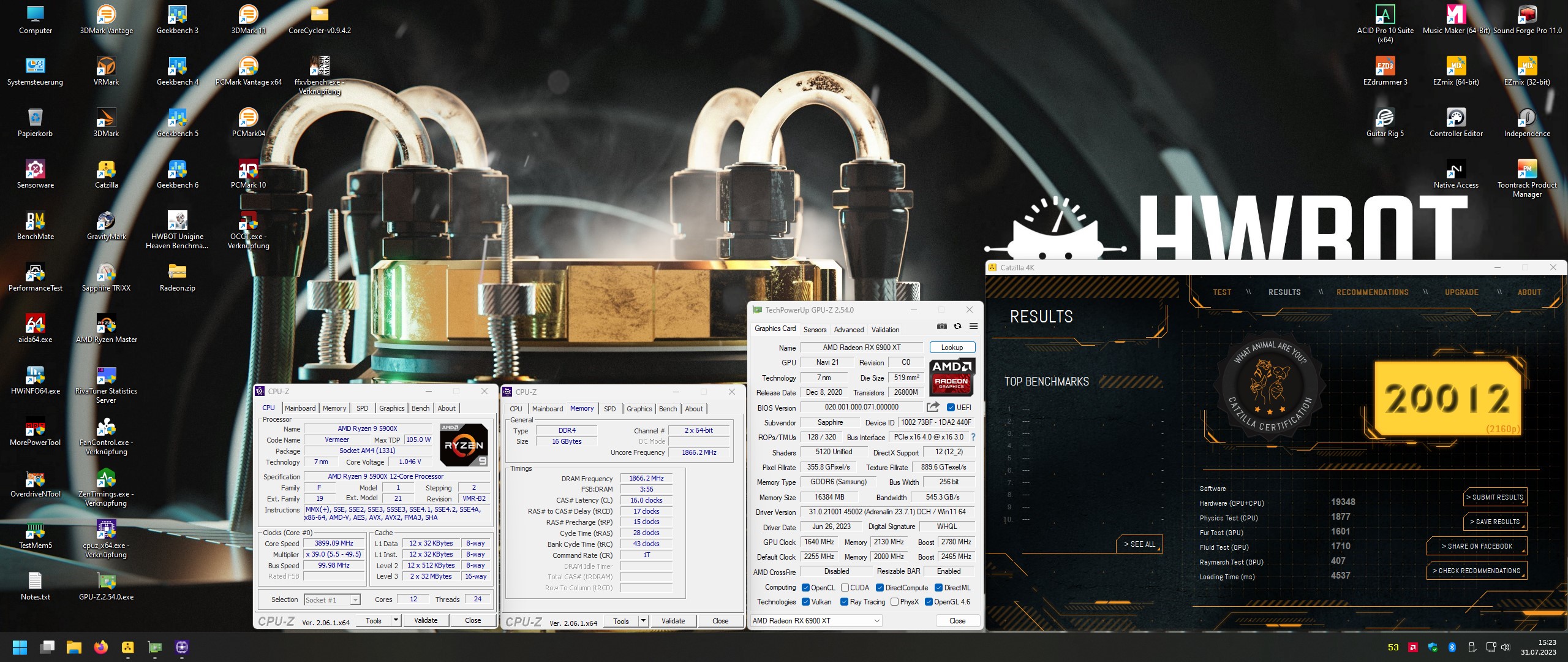Click the Close button in GPU-Z
The width and height of the screenshot is (1568, 662).
pyautogui.click(x=957, y=621)
